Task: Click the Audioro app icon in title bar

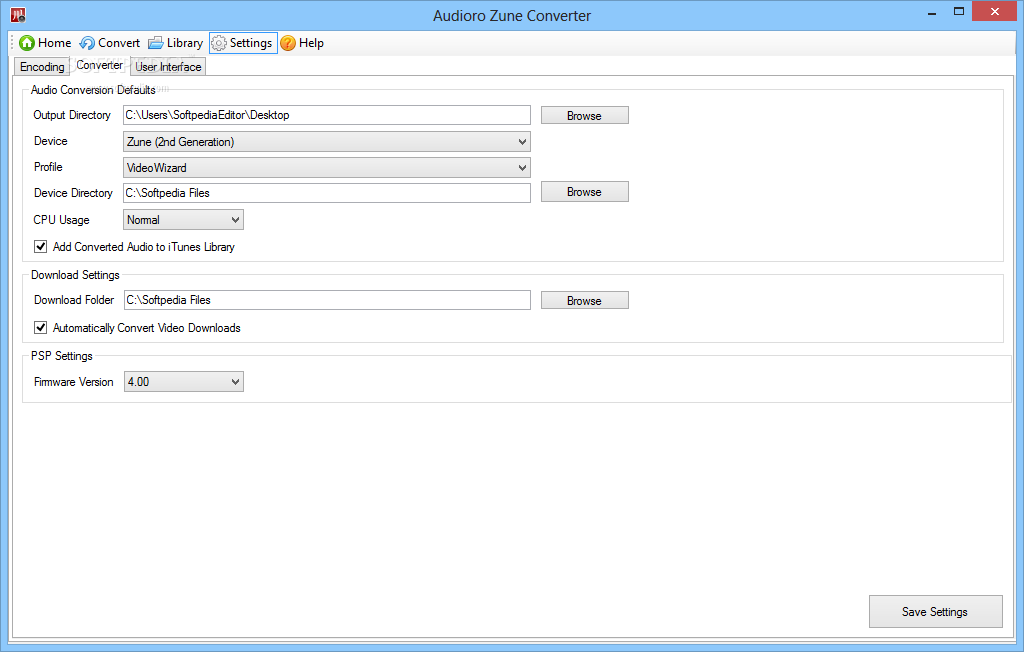Action: tap(18, 14)
